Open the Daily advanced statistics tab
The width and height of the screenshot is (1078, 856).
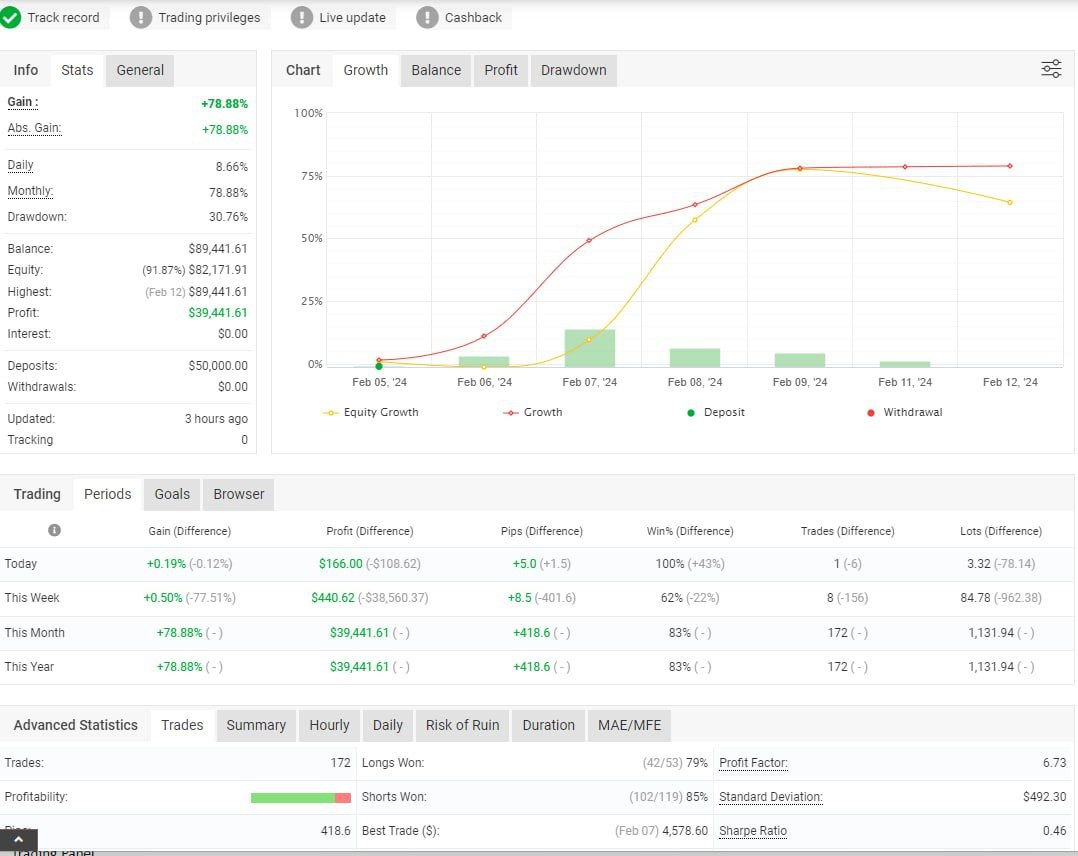[x=388, y=725]
